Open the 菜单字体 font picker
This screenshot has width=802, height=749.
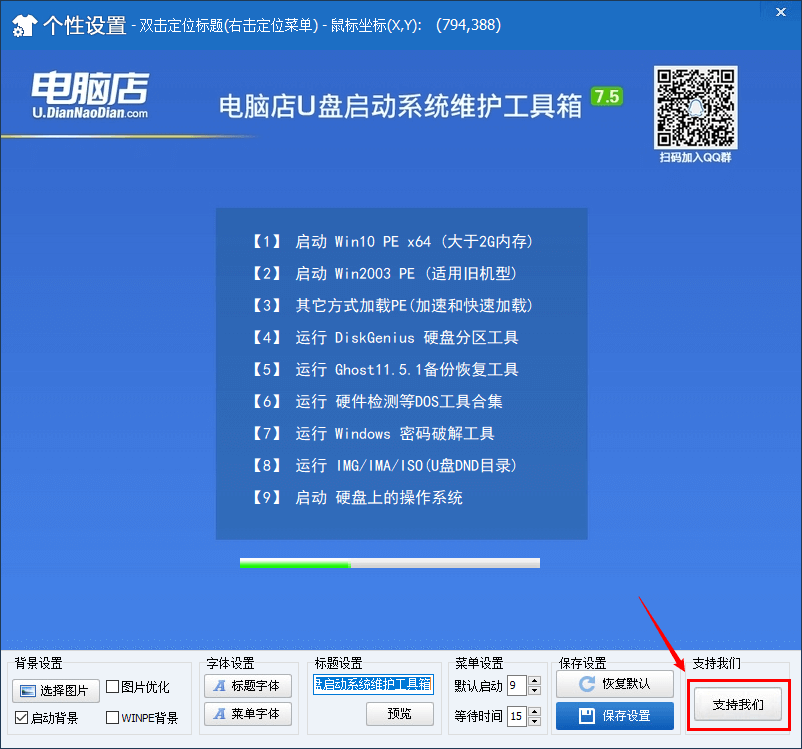pos(248,714)
